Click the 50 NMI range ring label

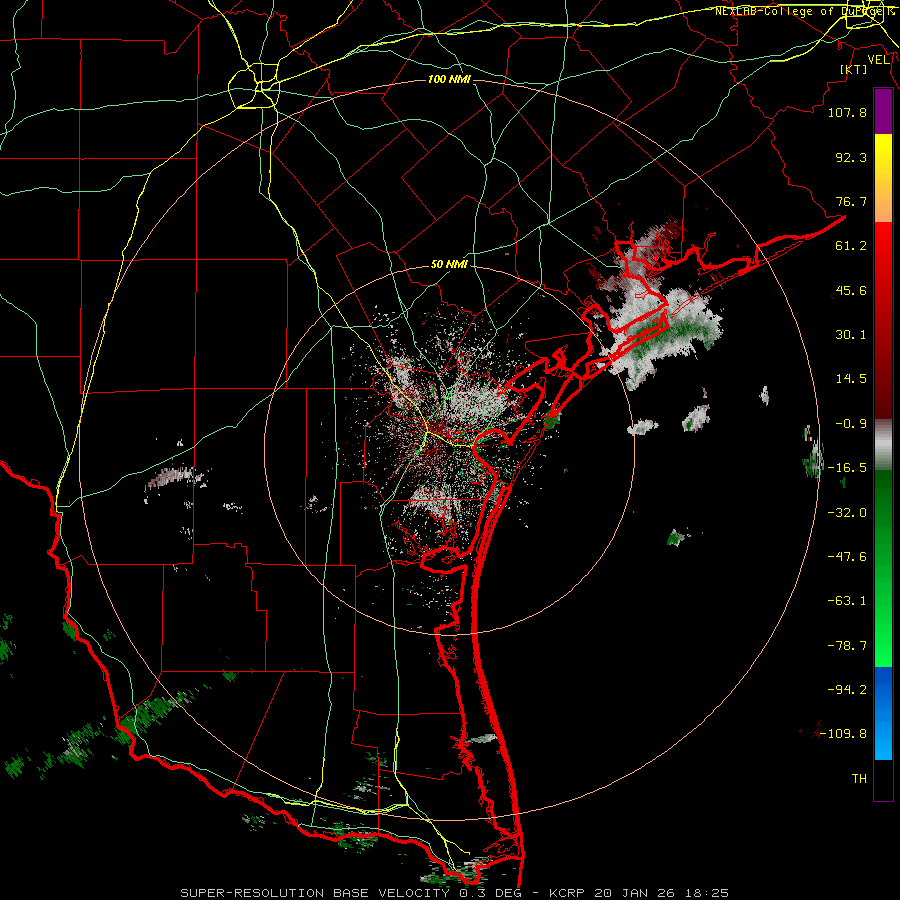449,265
